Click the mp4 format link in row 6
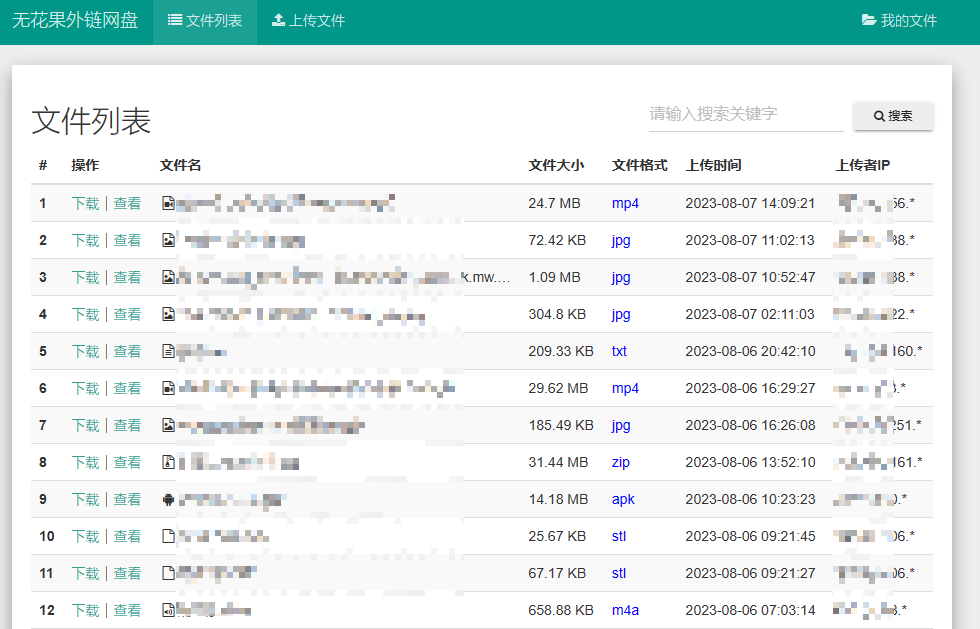980x629 pixels. (x=625, y=389)
